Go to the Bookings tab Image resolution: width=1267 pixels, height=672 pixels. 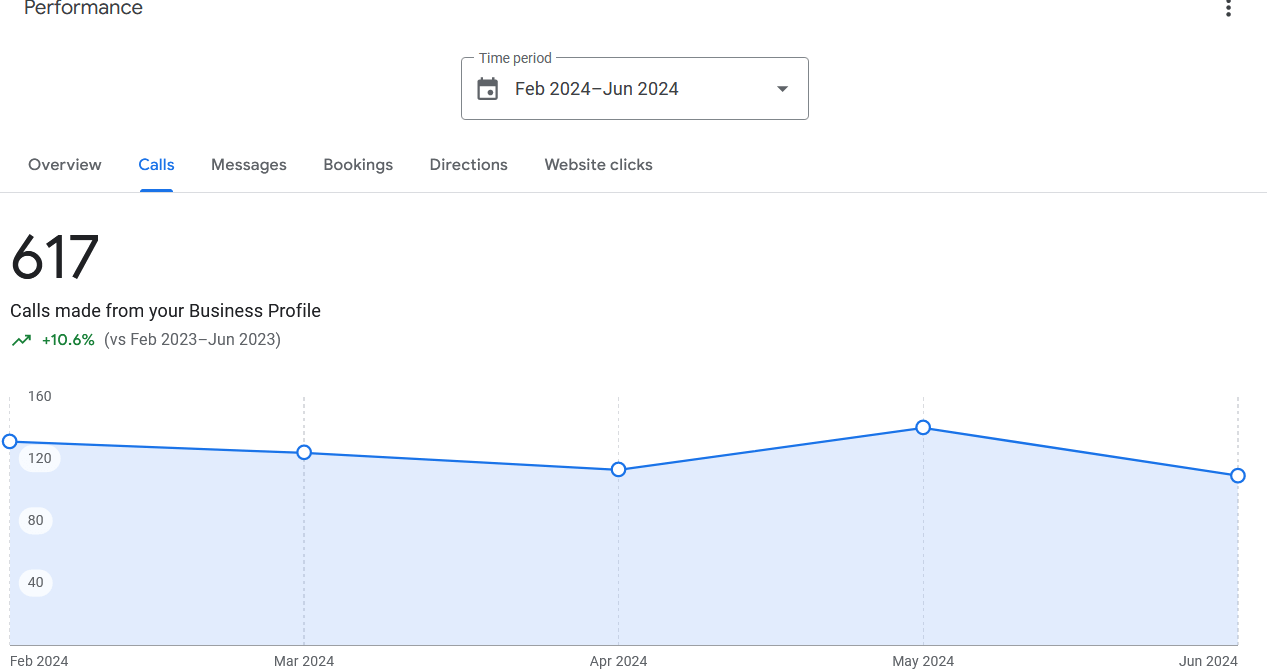(x=358, y=165)
